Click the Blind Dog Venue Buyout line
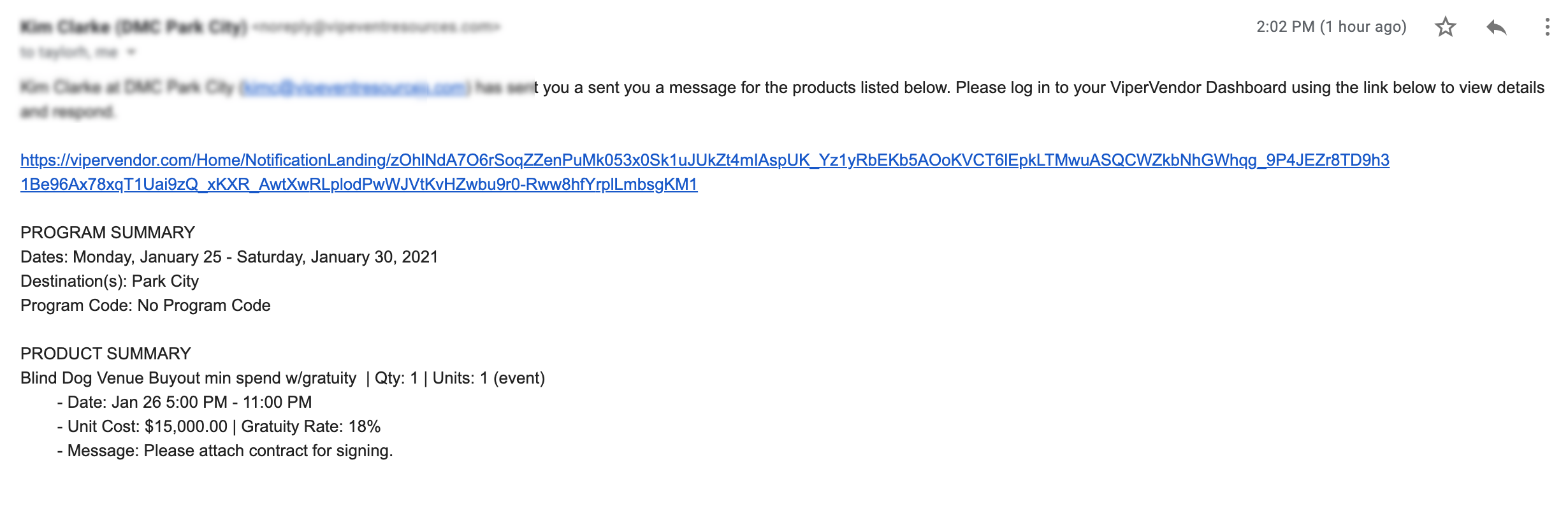Viewport: 1568px width, 511px height. tap(283, 378)
